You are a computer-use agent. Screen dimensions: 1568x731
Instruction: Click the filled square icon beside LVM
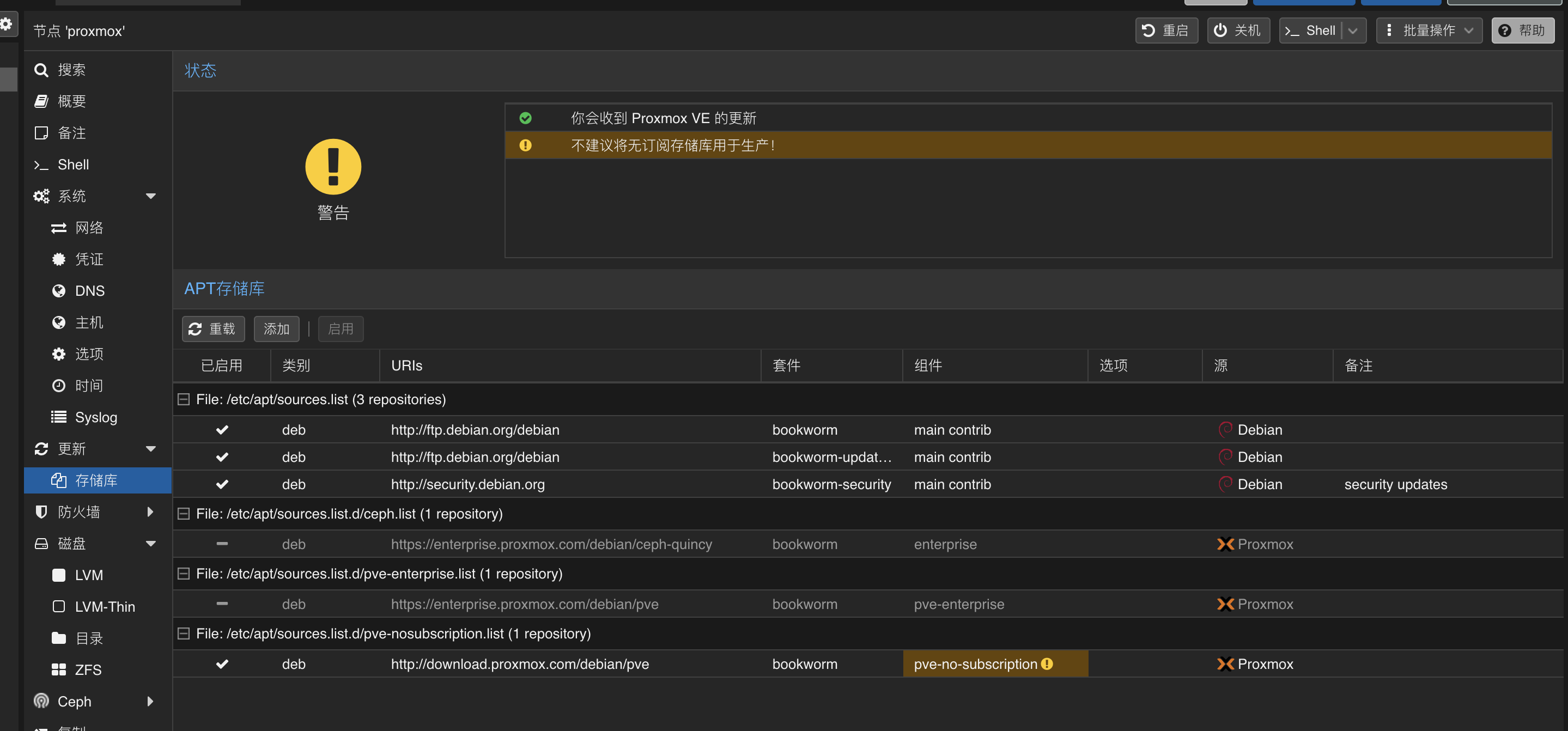(58, 575)
